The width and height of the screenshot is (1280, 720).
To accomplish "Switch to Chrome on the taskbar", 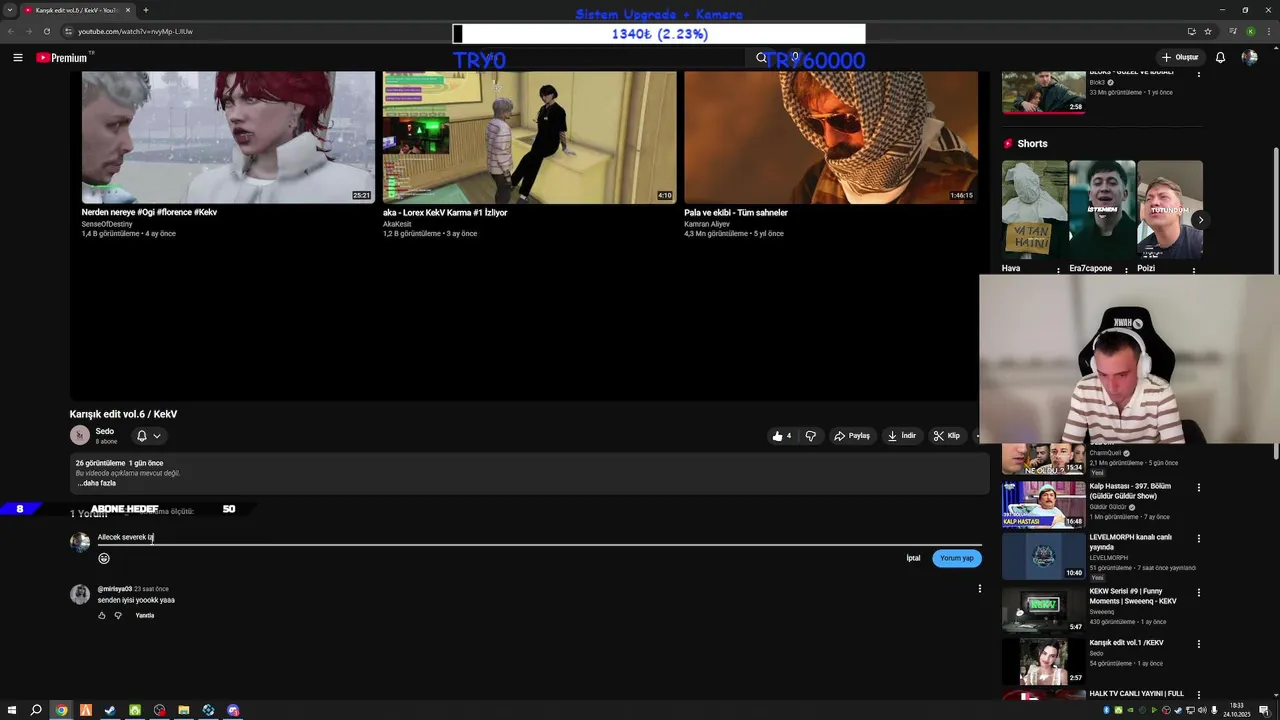I will [x=61, y=710].
